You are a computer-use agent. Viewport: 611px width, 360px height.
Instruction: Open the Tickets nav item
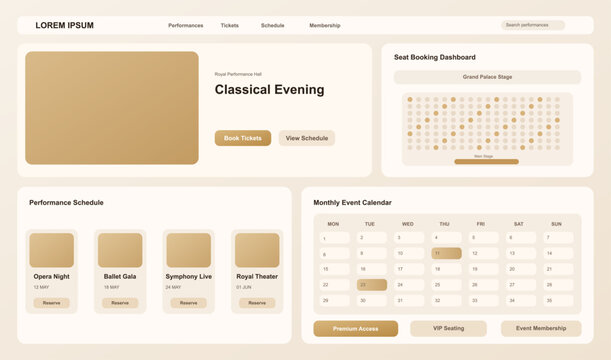230,25
